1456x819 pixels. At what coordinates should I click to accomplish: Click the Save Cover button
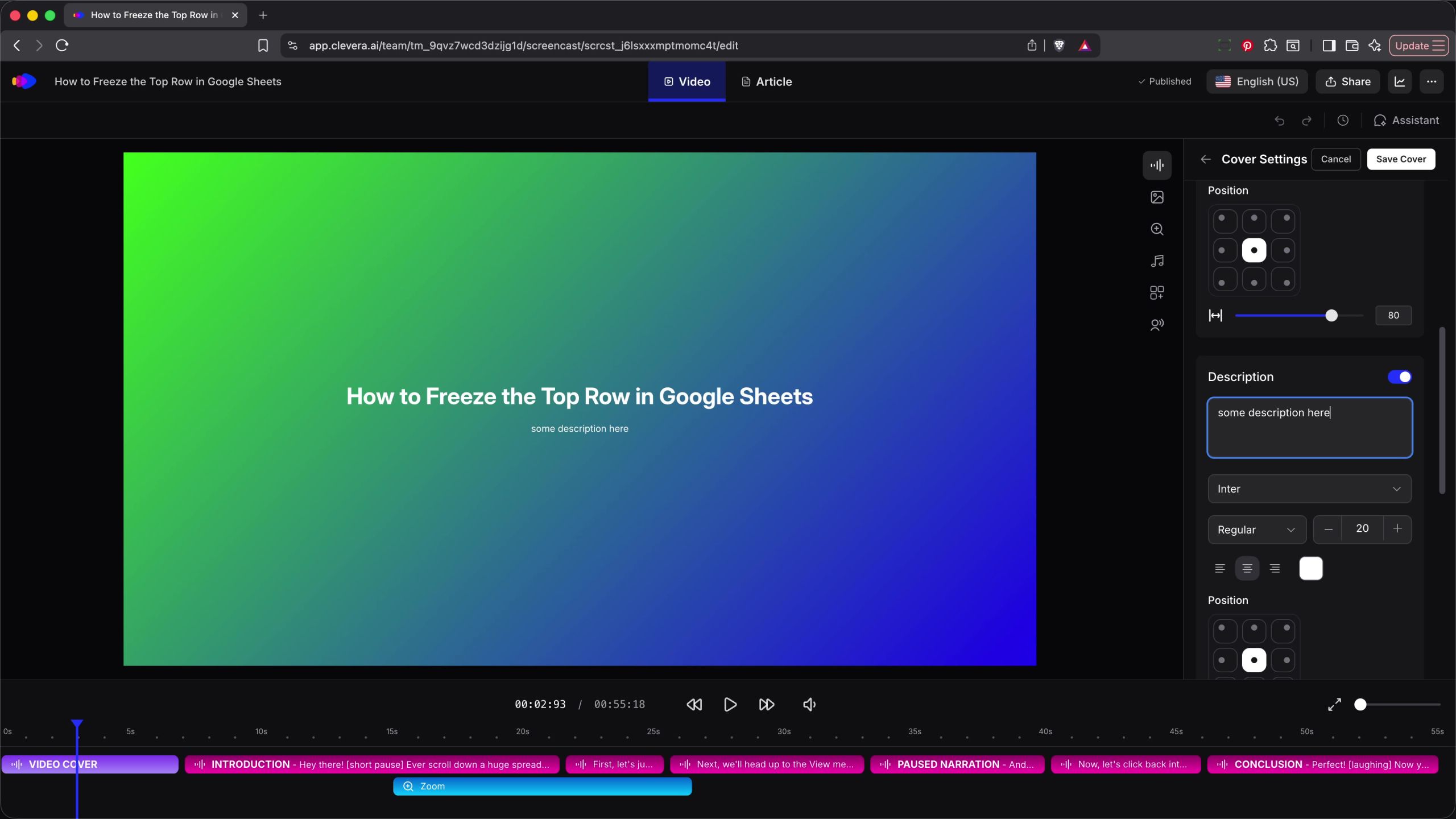(1401, 159)
